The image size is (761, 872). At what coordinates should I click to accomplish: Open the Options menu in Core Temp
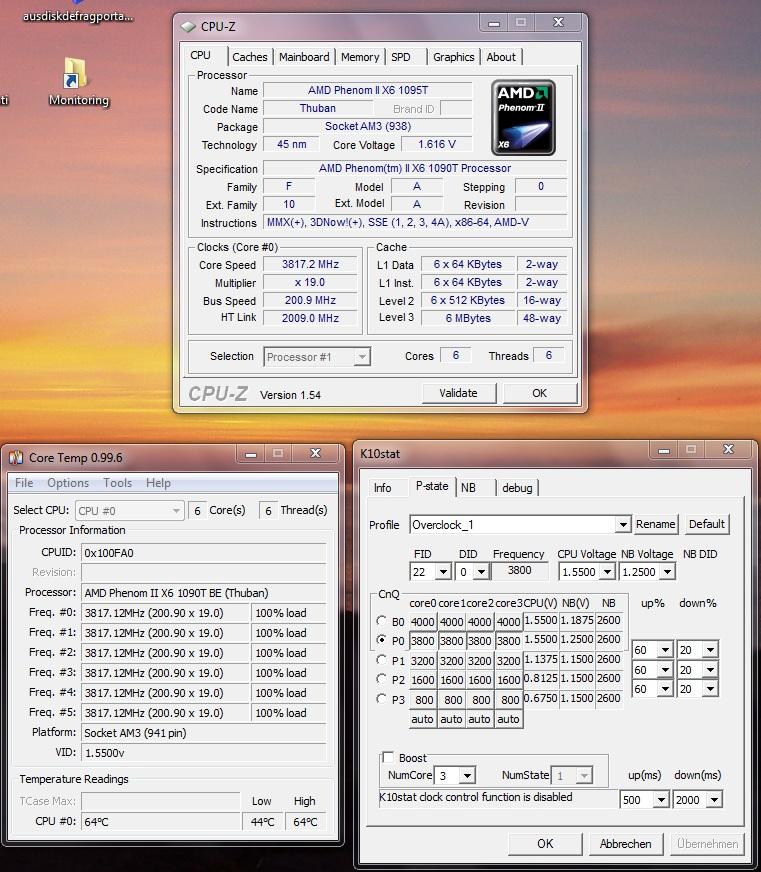point(68,483)
